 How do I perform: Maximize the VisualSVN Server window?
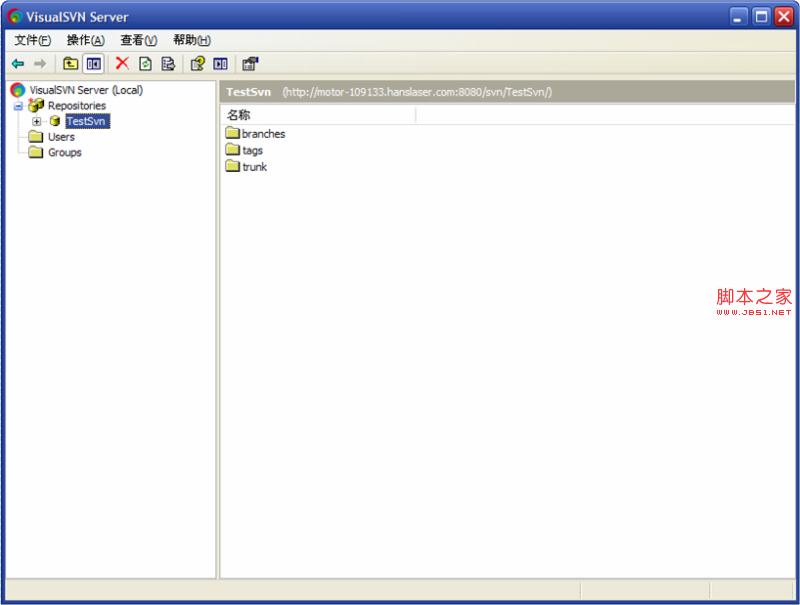[x=761, y=16]
